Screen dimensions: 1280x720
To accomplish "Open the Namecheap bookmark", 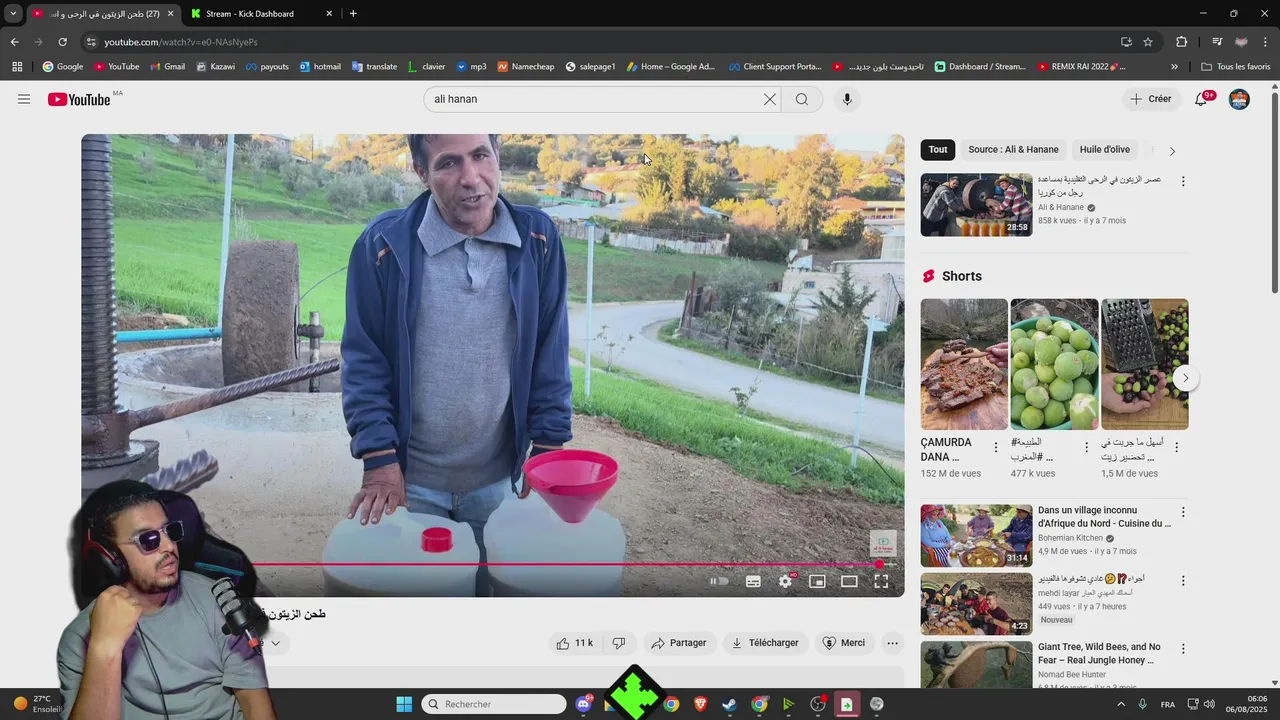I will (524, 67).
